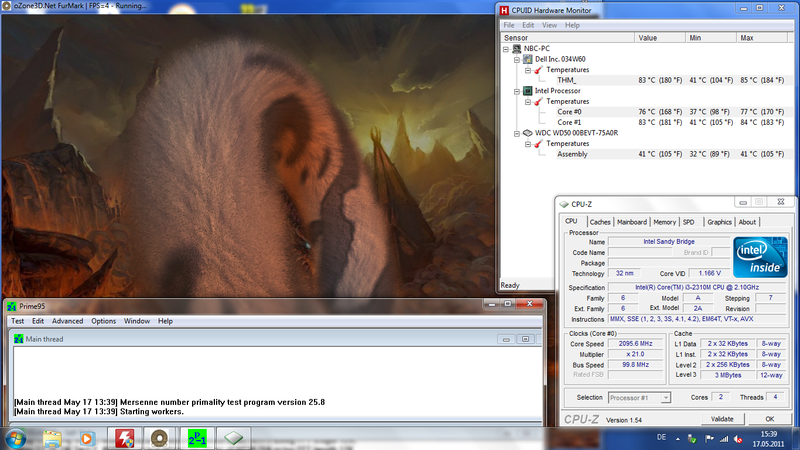
Task: Open the Processor #1 selection dropdown
Action: click(x=665, y=398)
